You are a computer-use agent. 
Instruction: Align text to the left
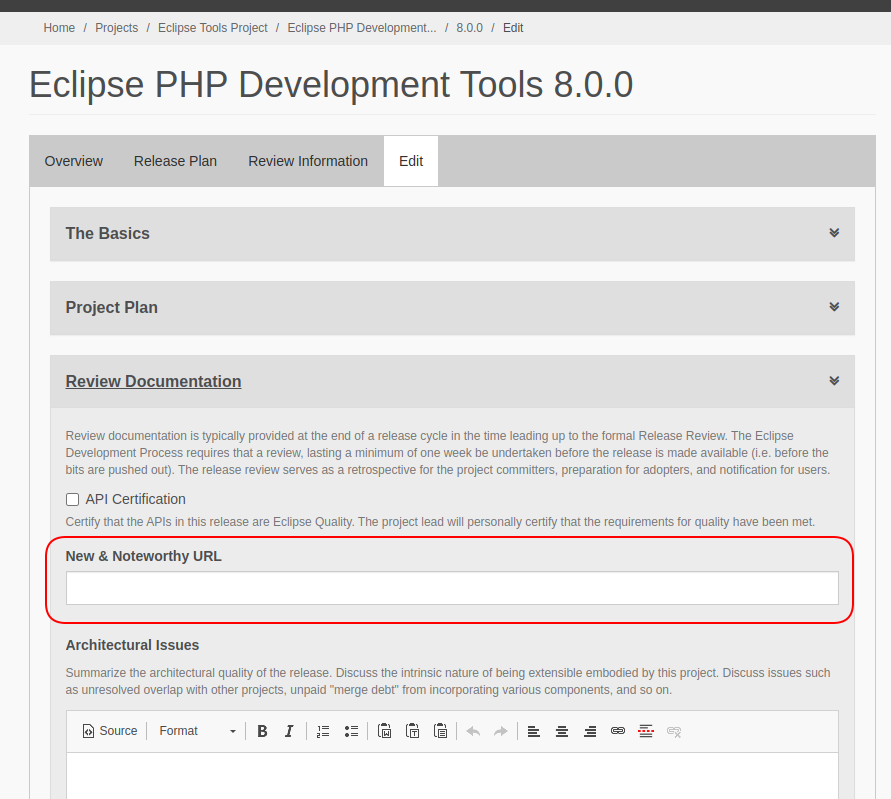534,731
